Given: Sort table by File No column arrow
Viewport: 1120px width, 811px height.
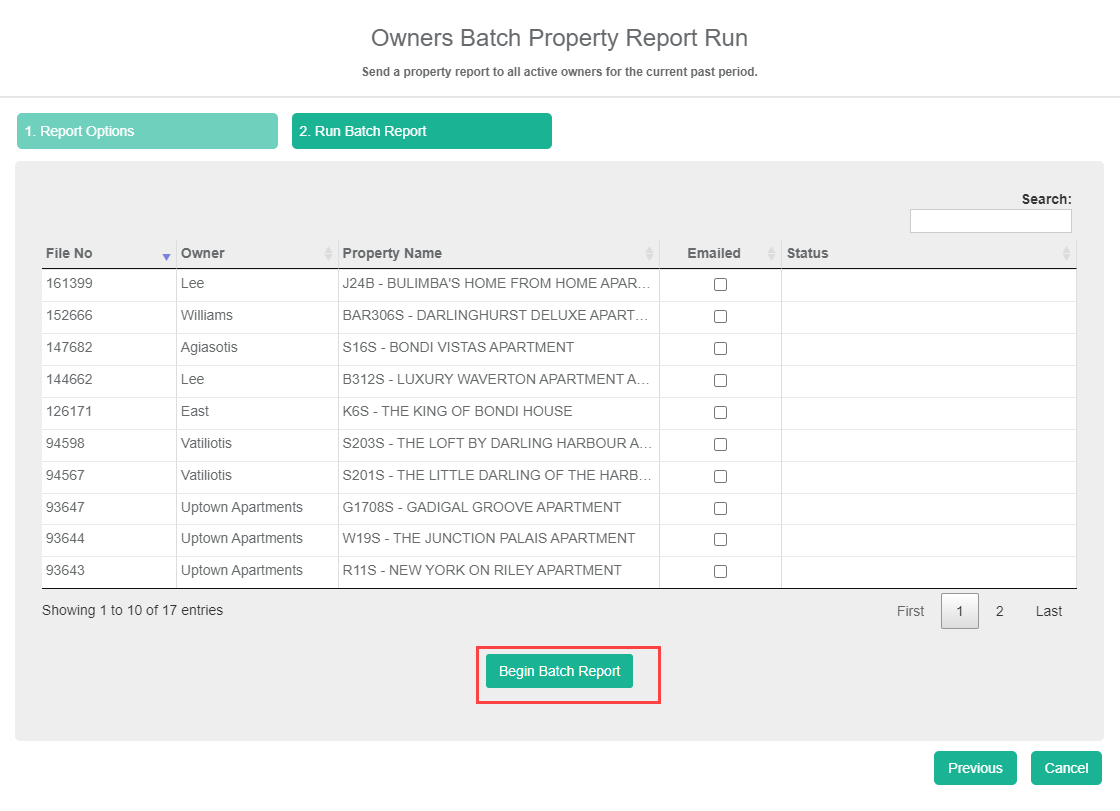Looking at the screenshot, I should 166,255.
